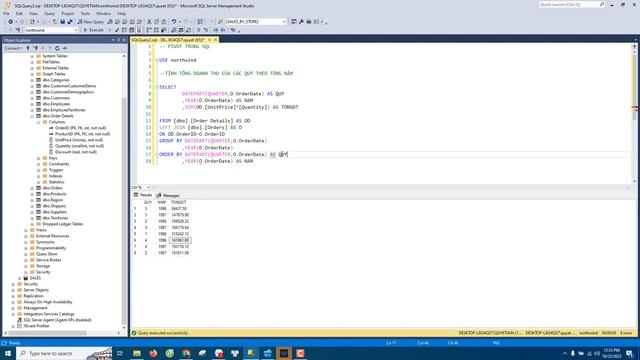Viewport: 640px width, 360px height.
Task: Click the Save All icon
Action: pyautogui.click(x=70, y=22)
